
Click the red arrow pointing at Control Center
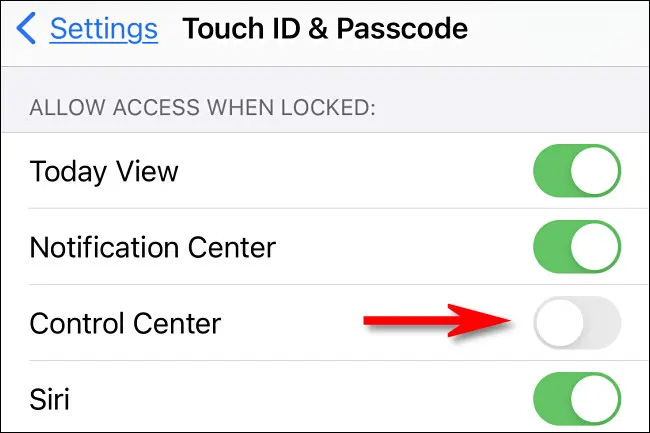coord(437,320)
